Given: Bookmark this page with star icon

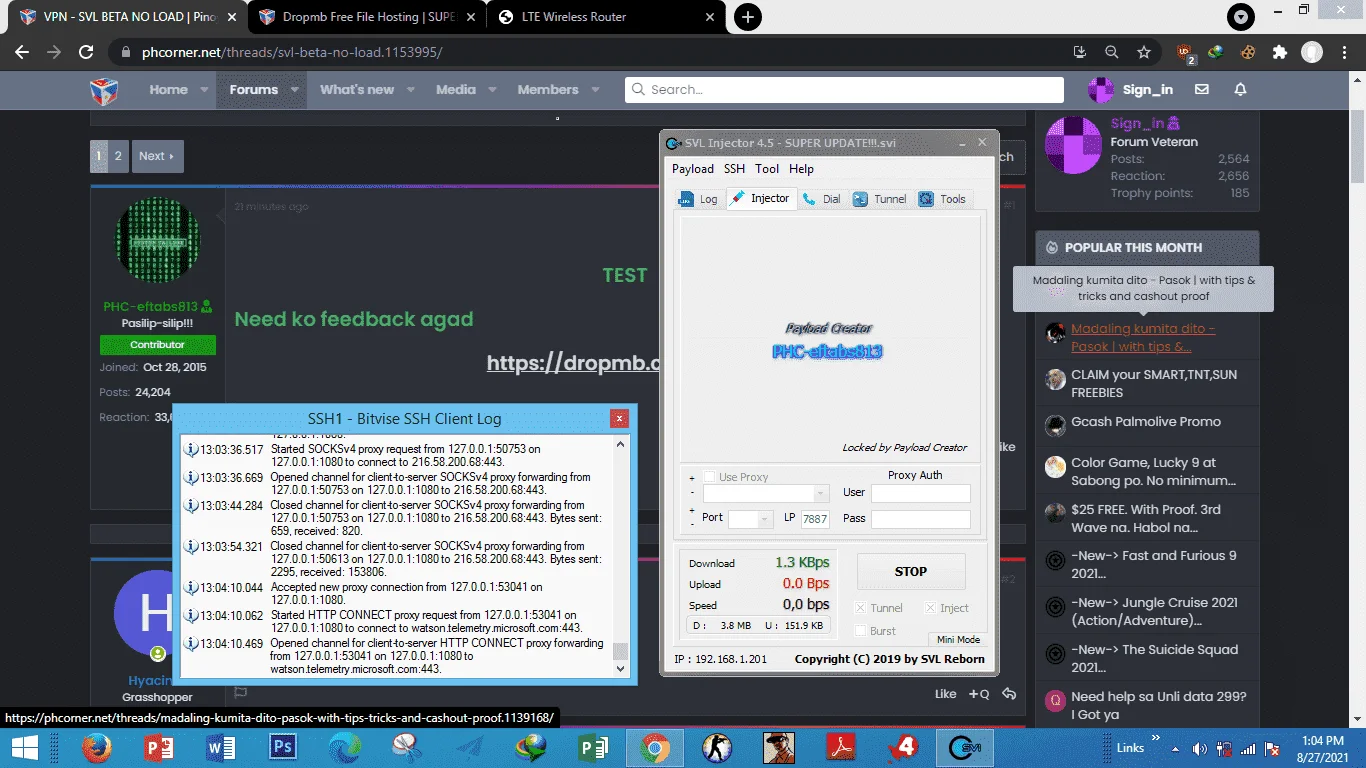Looking at the screenshot, I should (1144, 52).
